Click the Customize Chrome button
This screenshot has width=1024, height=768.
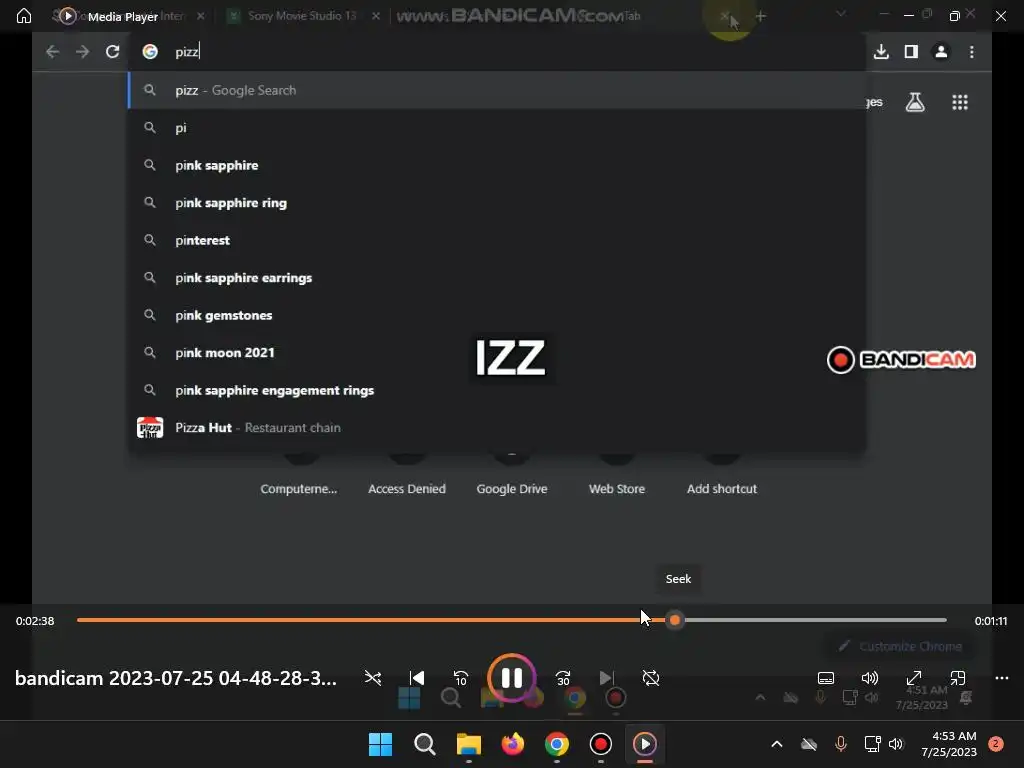point(900,646)
